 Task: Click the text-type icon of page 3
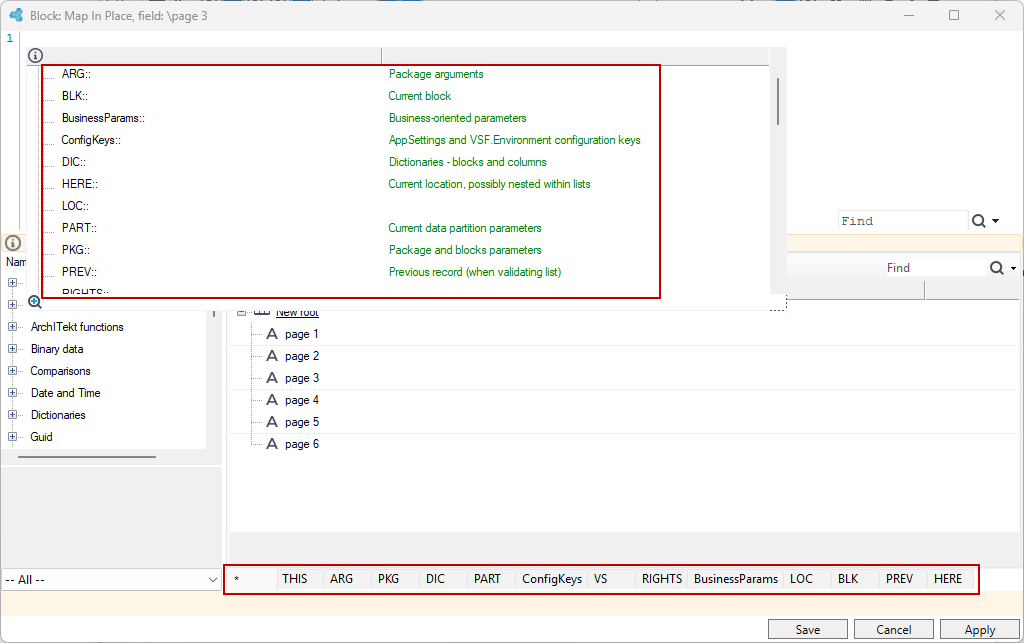pos(272,378)
